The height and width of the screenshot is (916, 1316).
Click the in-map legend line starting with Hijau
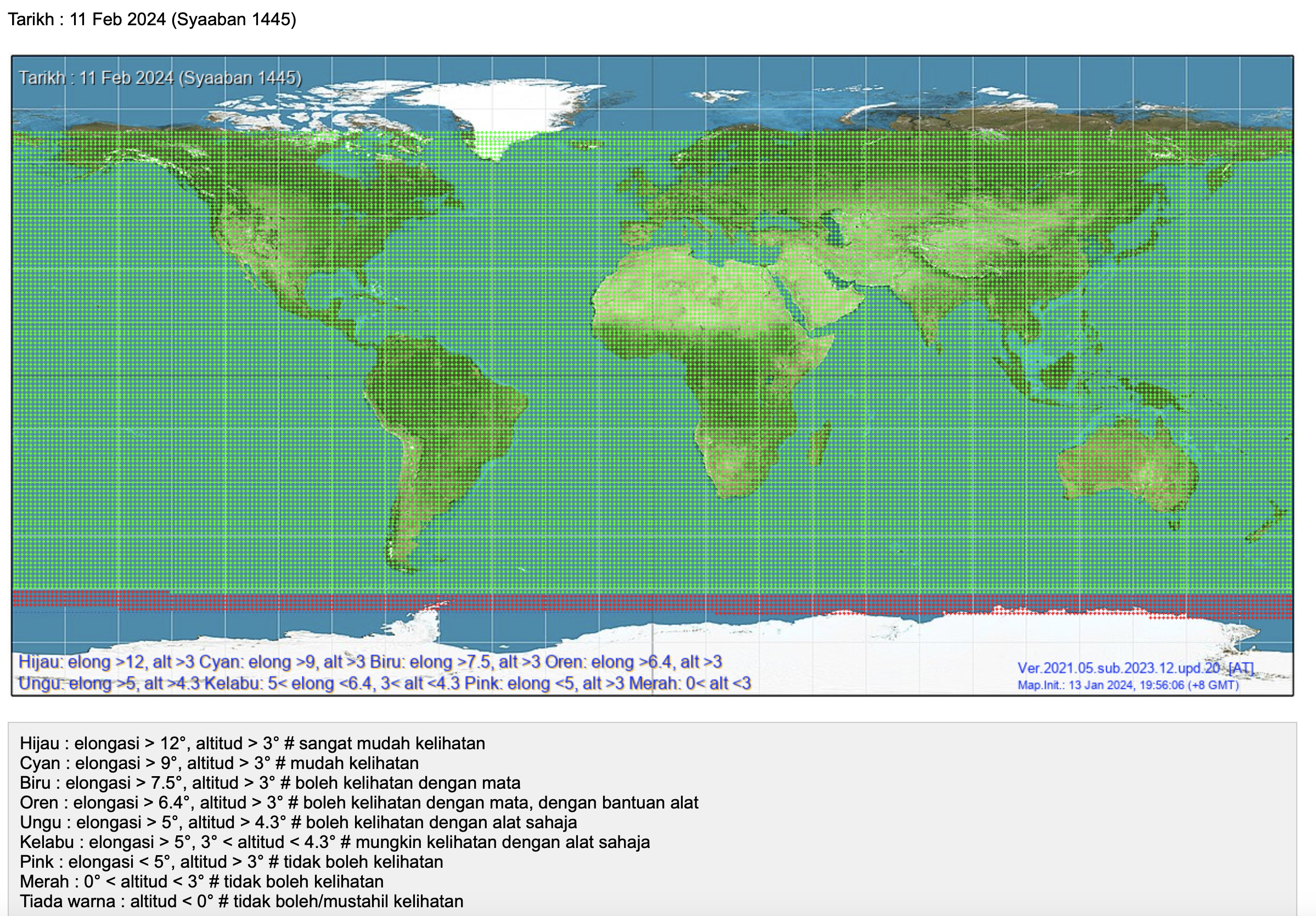tap(370, 662)
